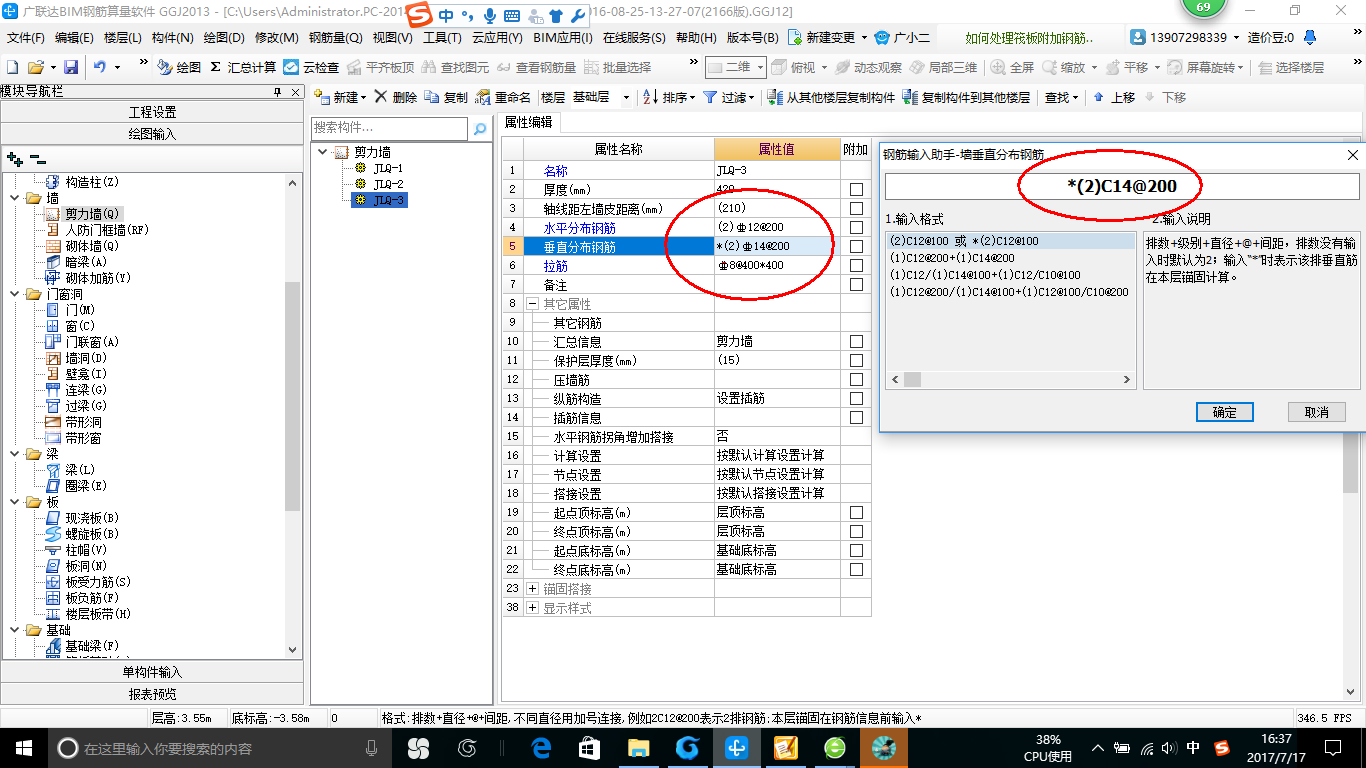This screenshot has width=1366, height=768.
Task: Collapse 其它属性 group in property grid
Action: click(532, 304)
